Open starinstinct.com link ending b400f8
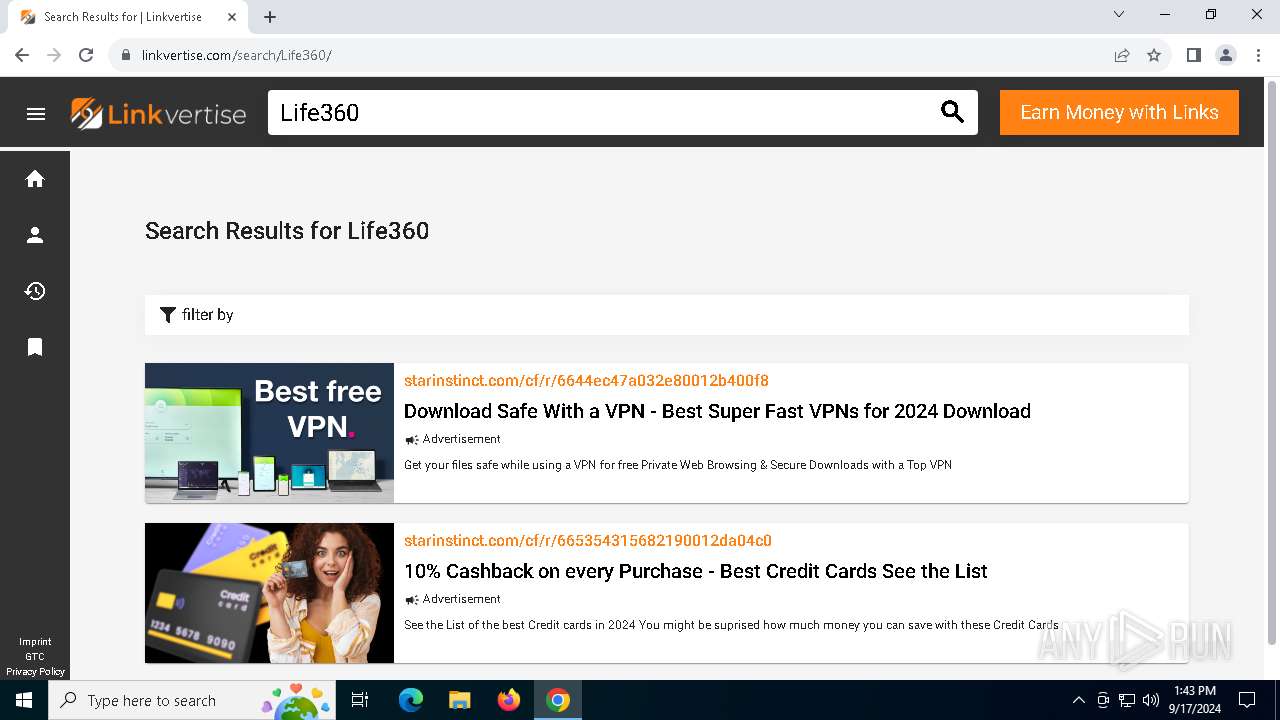Screen dimensions: 1280x720 point(586,381)
